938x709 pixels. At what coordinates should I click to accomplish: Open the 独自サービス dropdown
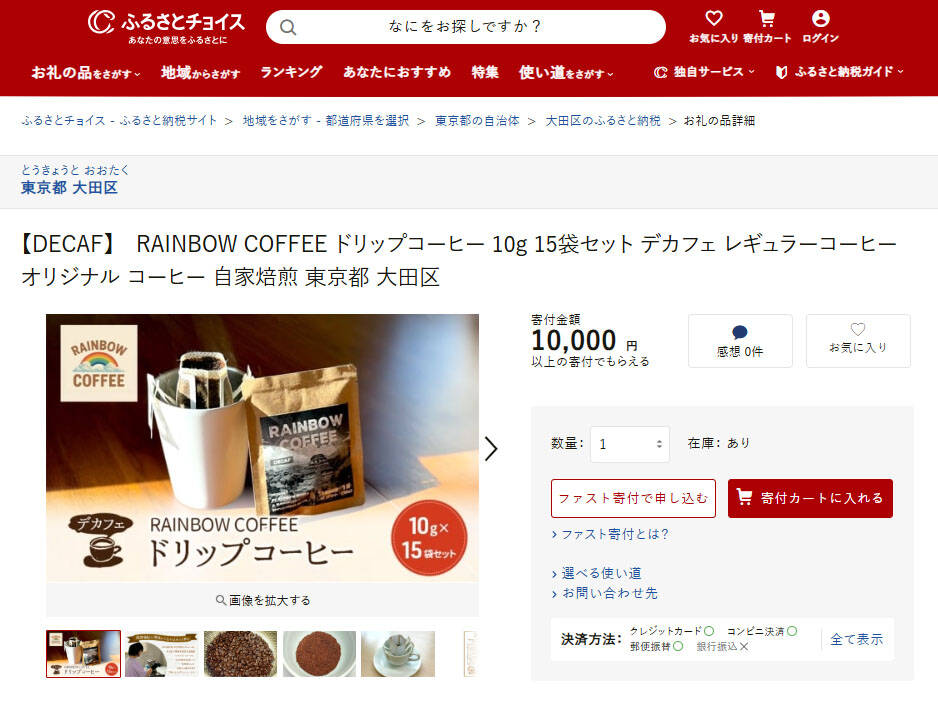tap(704, 72)
